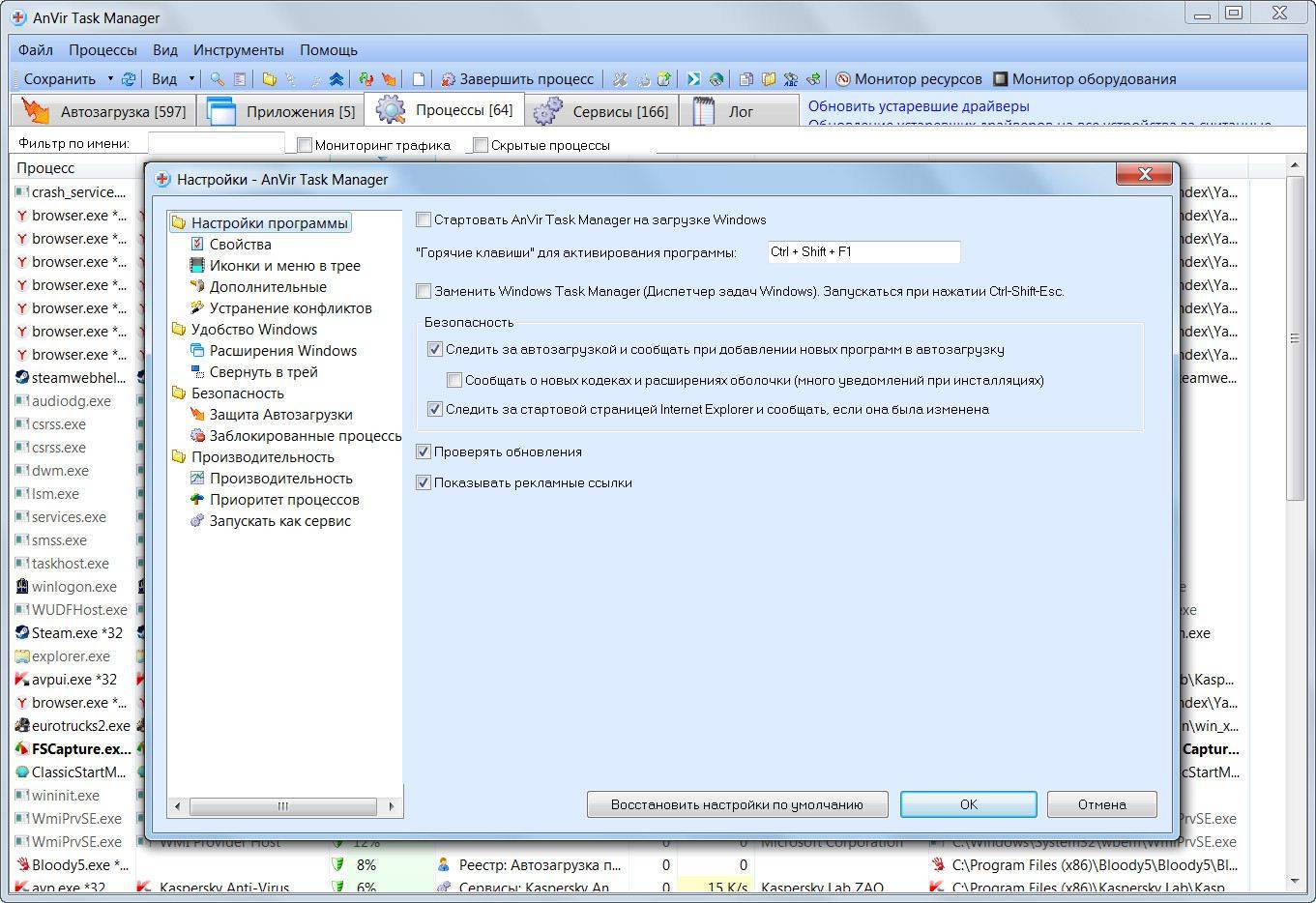Uncheck Проверять обновления checkbox

coord(424,451)
